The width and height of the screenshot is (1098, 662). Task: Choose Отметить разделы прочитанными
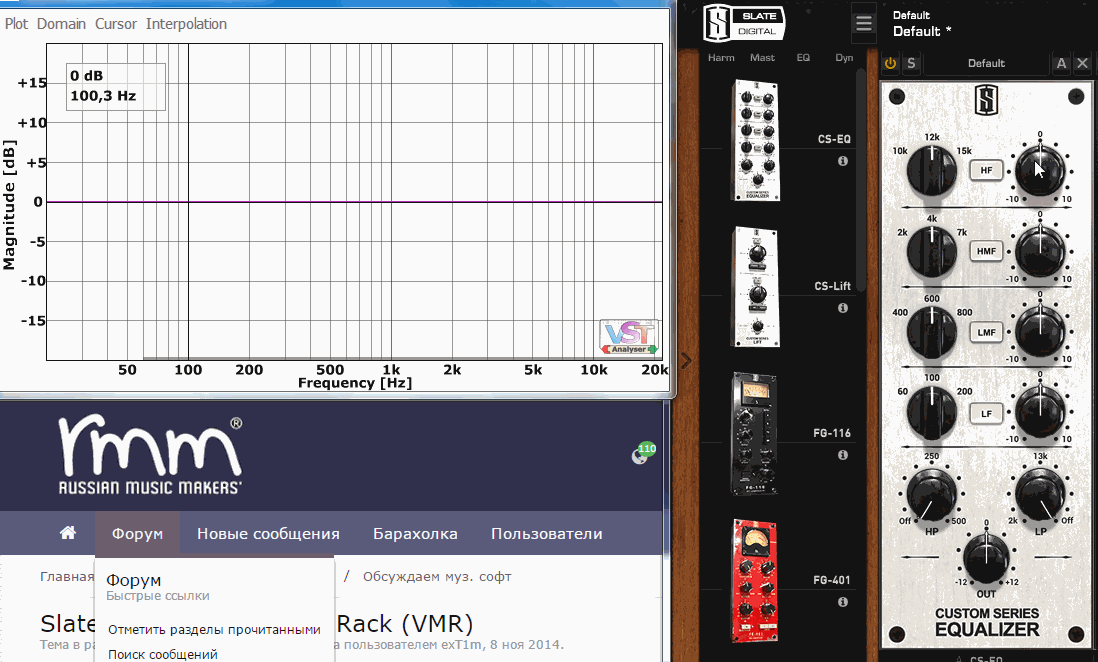coord(214,630)
